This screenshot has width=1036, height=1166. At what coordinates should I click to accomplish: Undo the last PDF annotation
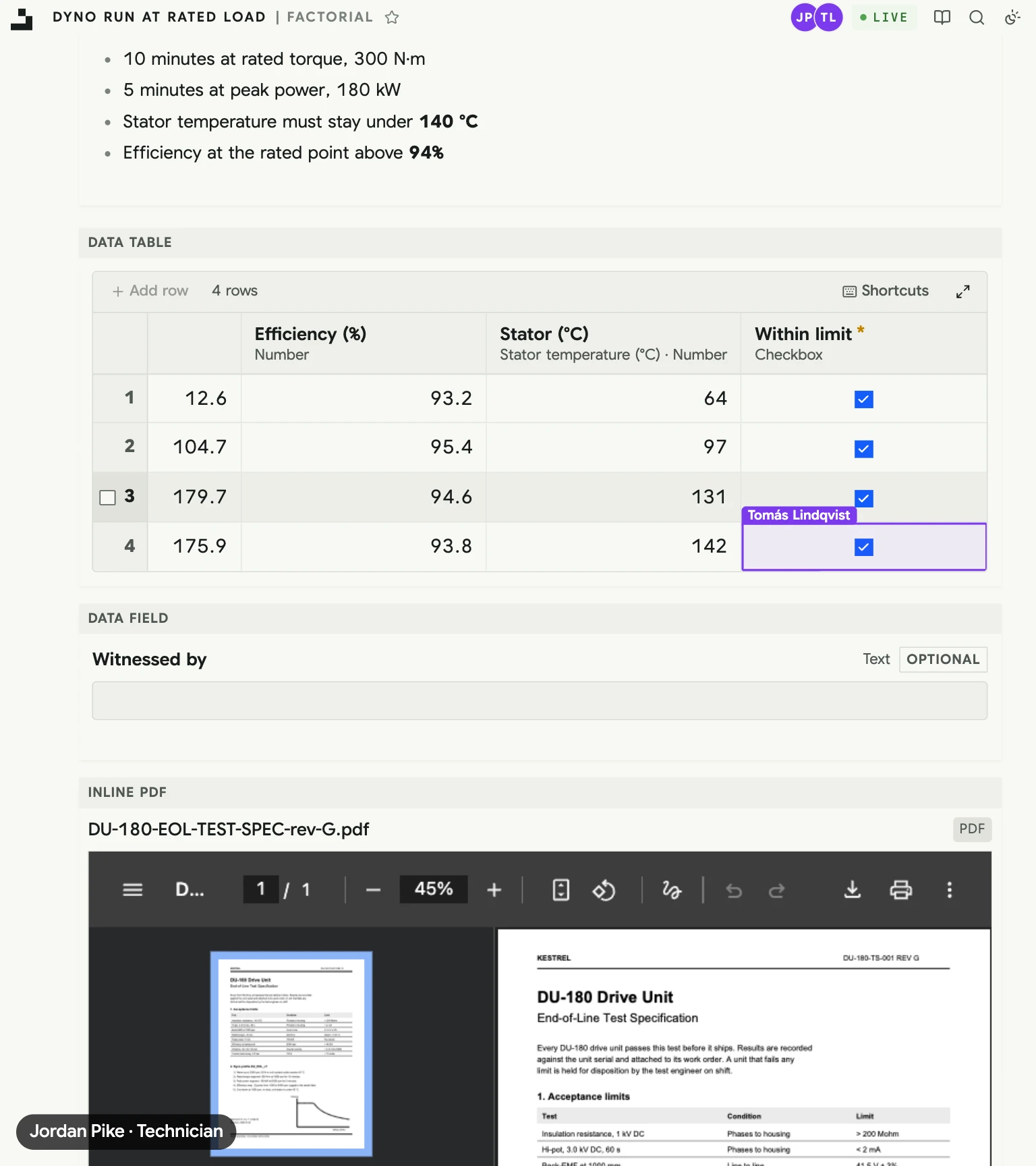coord(734,891)
